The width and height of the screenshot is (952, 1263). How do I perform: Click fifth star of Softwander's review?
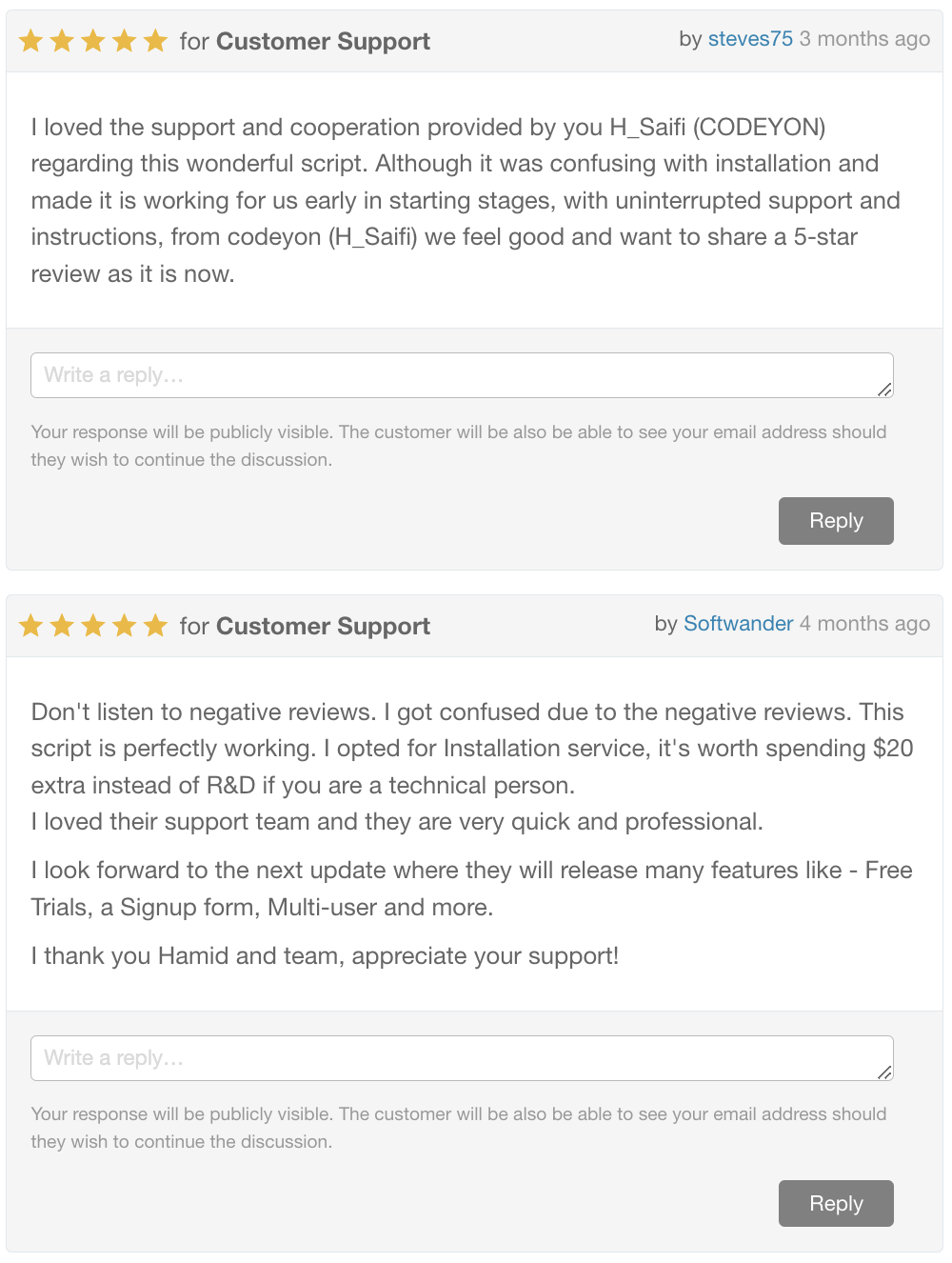coord(155,626)
